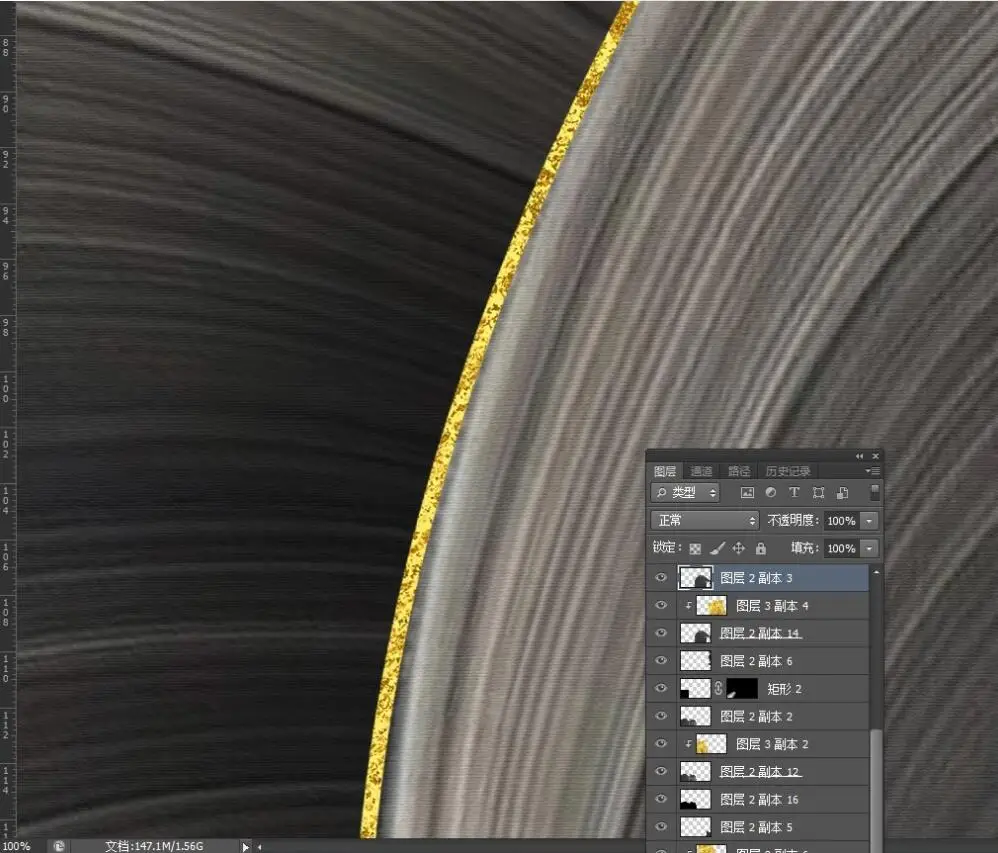Expand the 不透明度 opacity dropdown arrow
Viewport: 998px width, 853px height.
tap(869, 521)
